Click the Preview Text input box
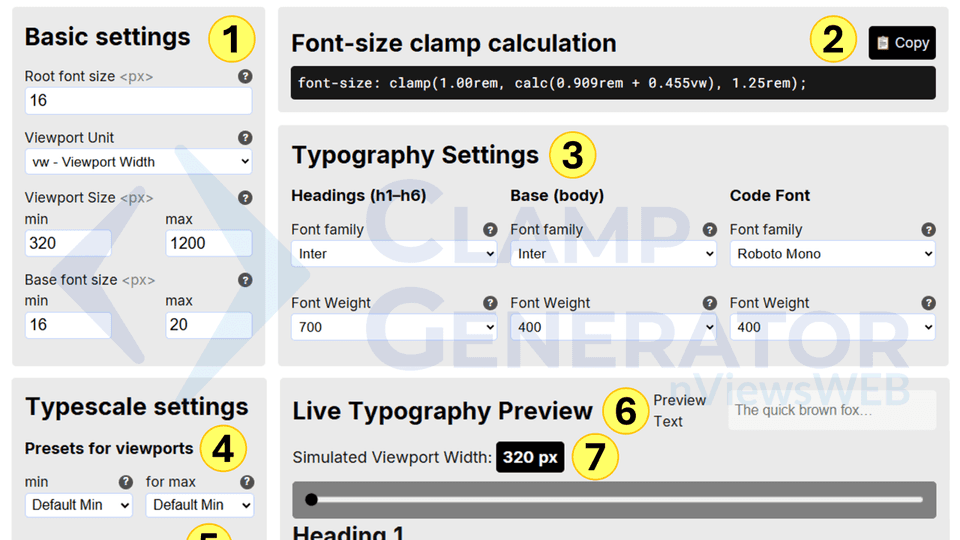The width and height of the screenshot is (960, 540). [x=832, y=410]
